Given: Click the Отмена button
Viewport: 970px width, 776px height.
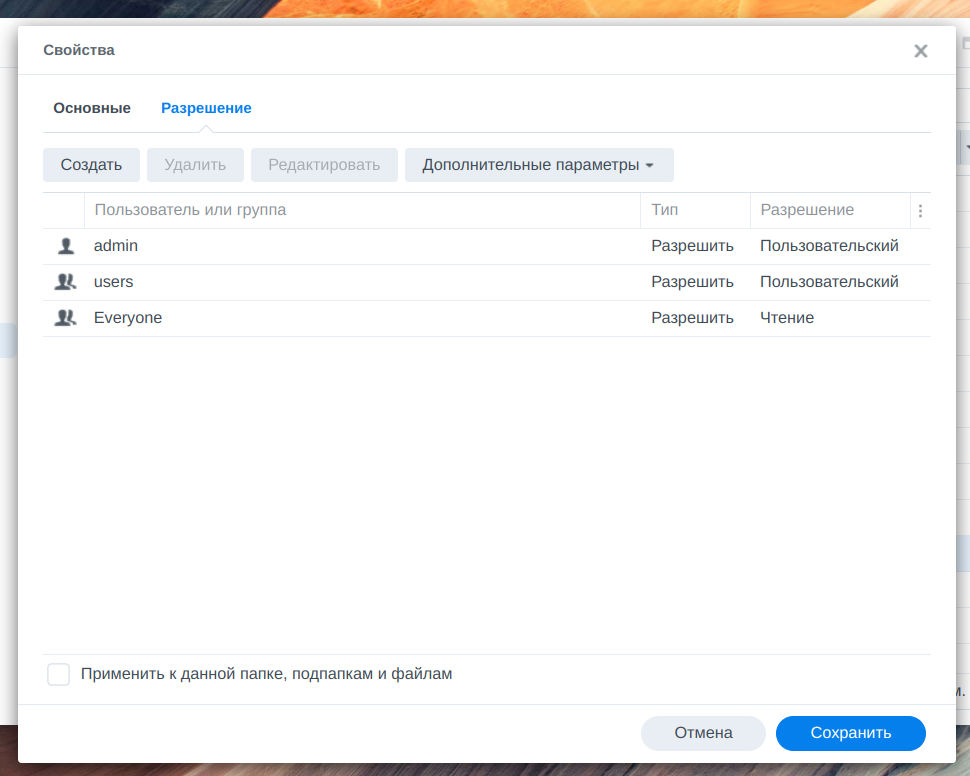Looking at the screenshot, I should 703,733.
